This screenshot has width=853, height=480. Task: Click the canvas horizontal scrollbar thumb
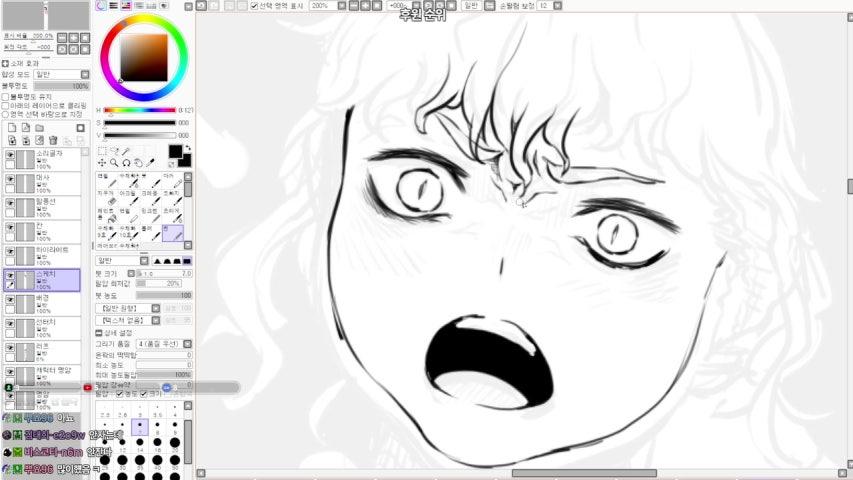[x=584, y=473]
